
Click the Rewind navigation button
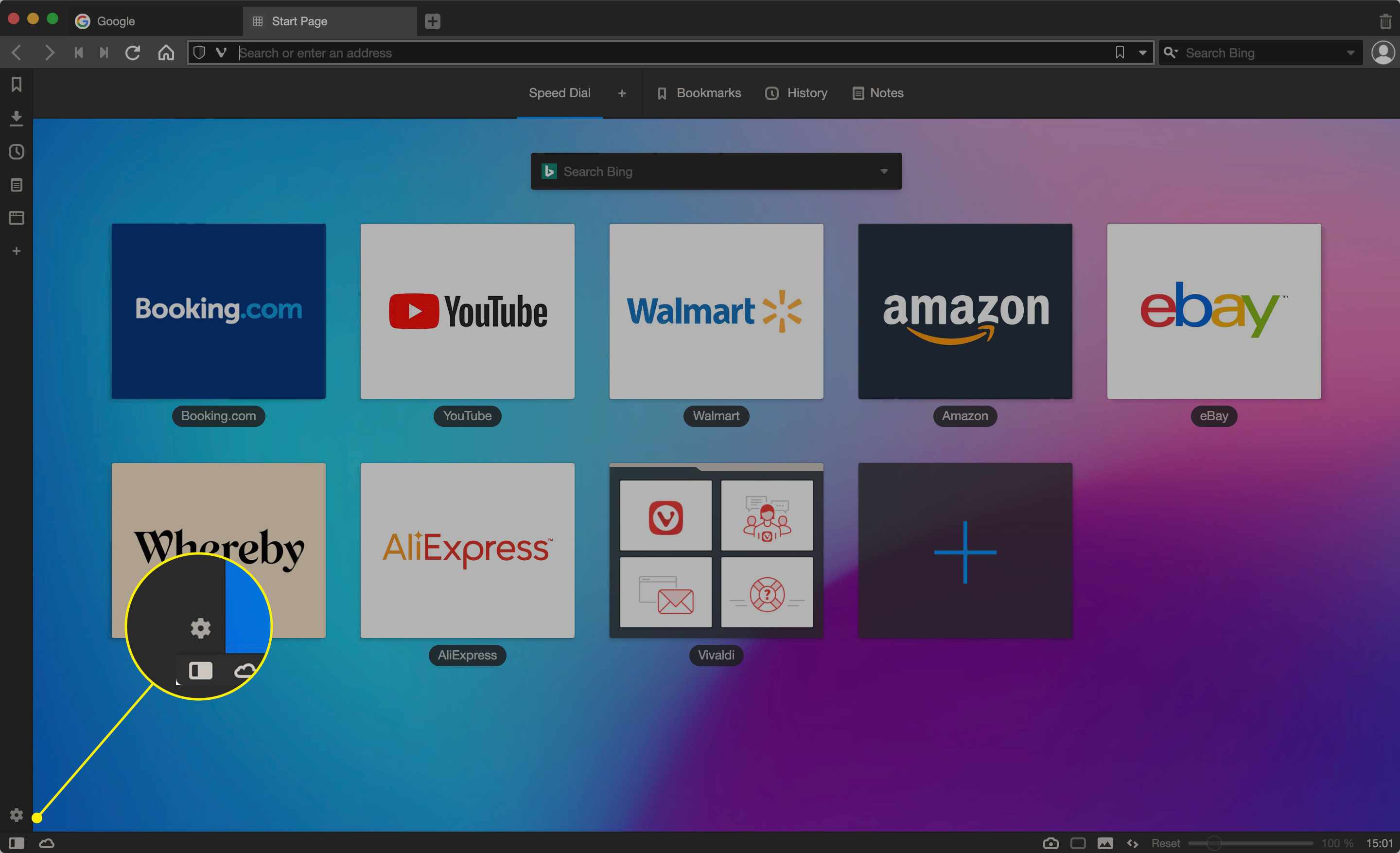pos(78,53)
